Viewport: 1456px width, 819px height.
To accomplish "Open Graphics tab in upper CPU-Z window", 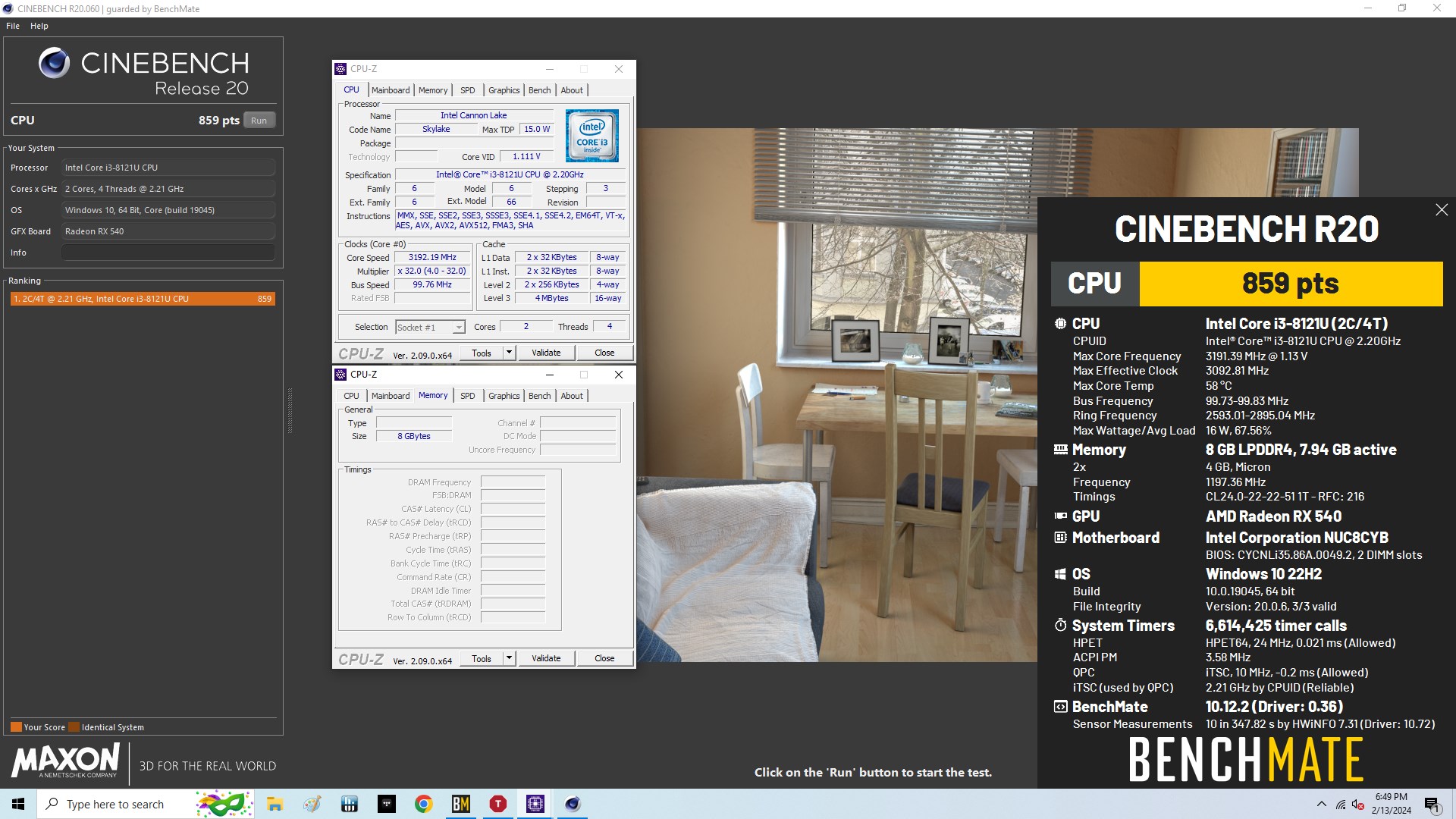I will 504,90.
